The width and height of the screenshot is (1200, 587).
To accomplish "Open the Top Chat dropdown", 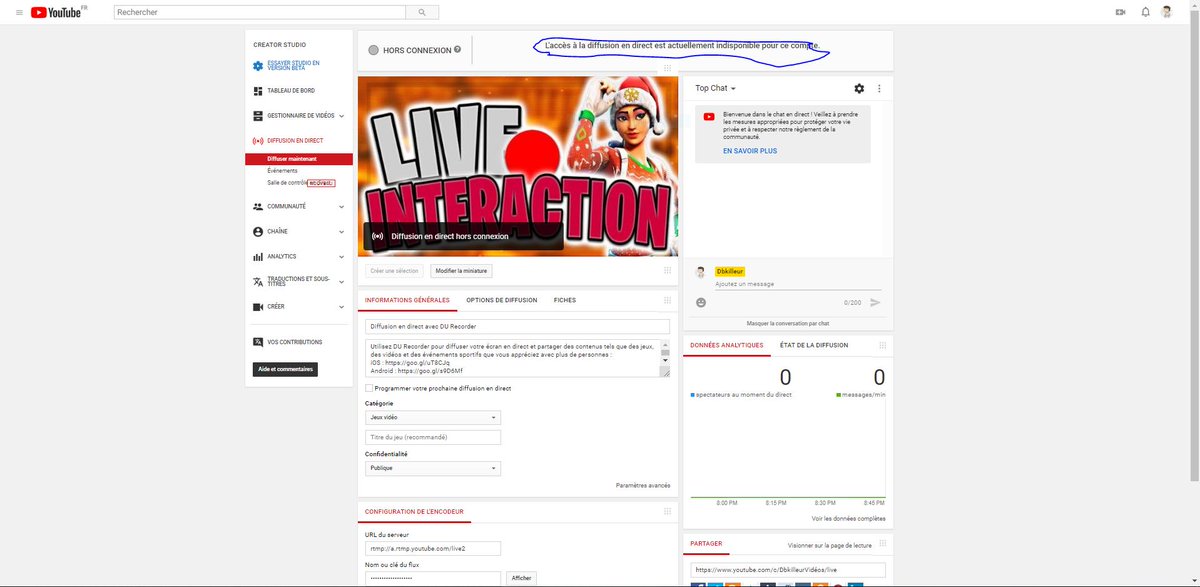I will (x=716, y=88).
